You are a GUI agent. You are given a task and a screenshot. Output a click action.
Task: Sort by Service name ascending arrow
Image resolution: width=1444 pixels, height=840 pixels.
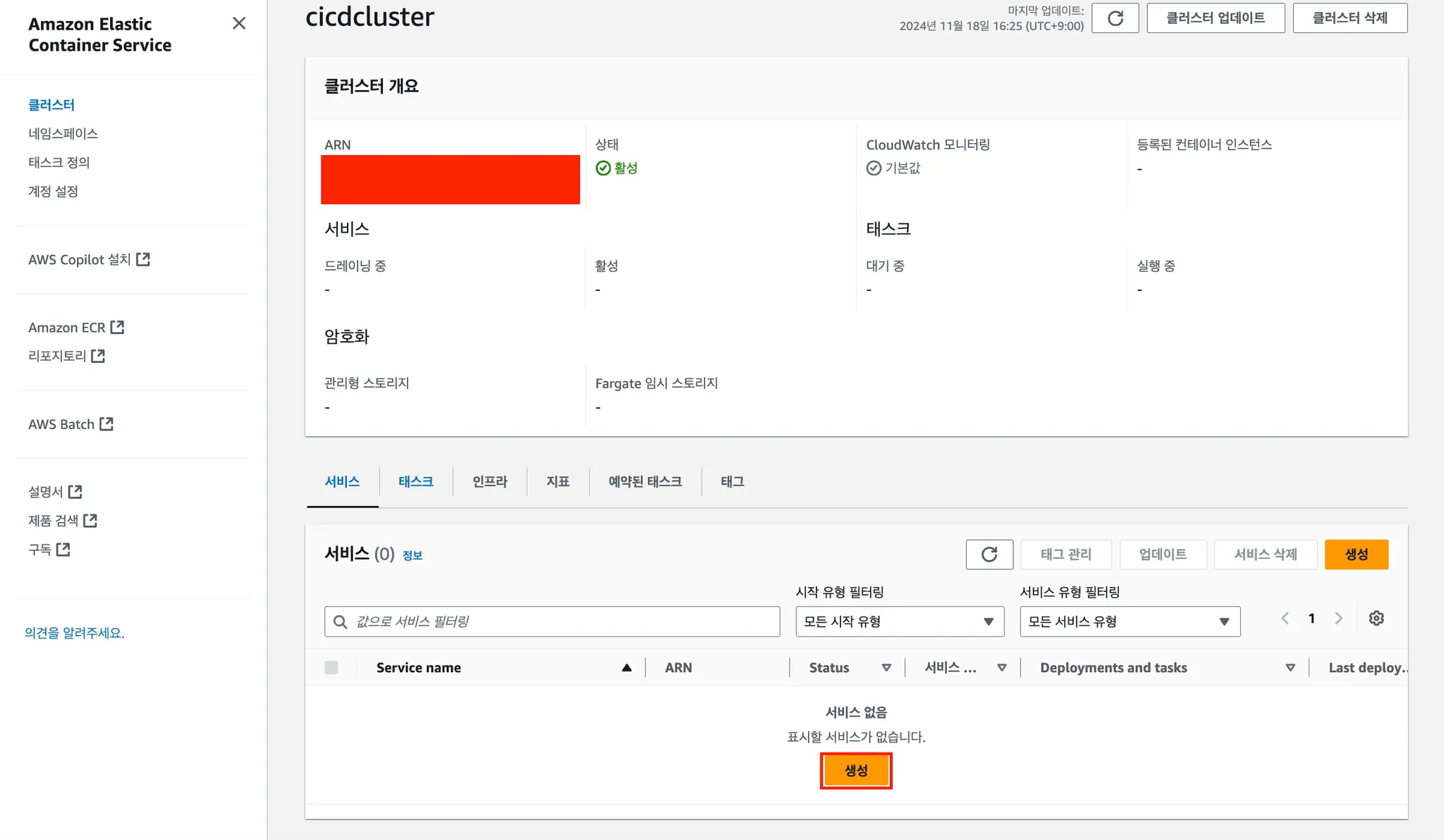626,667
